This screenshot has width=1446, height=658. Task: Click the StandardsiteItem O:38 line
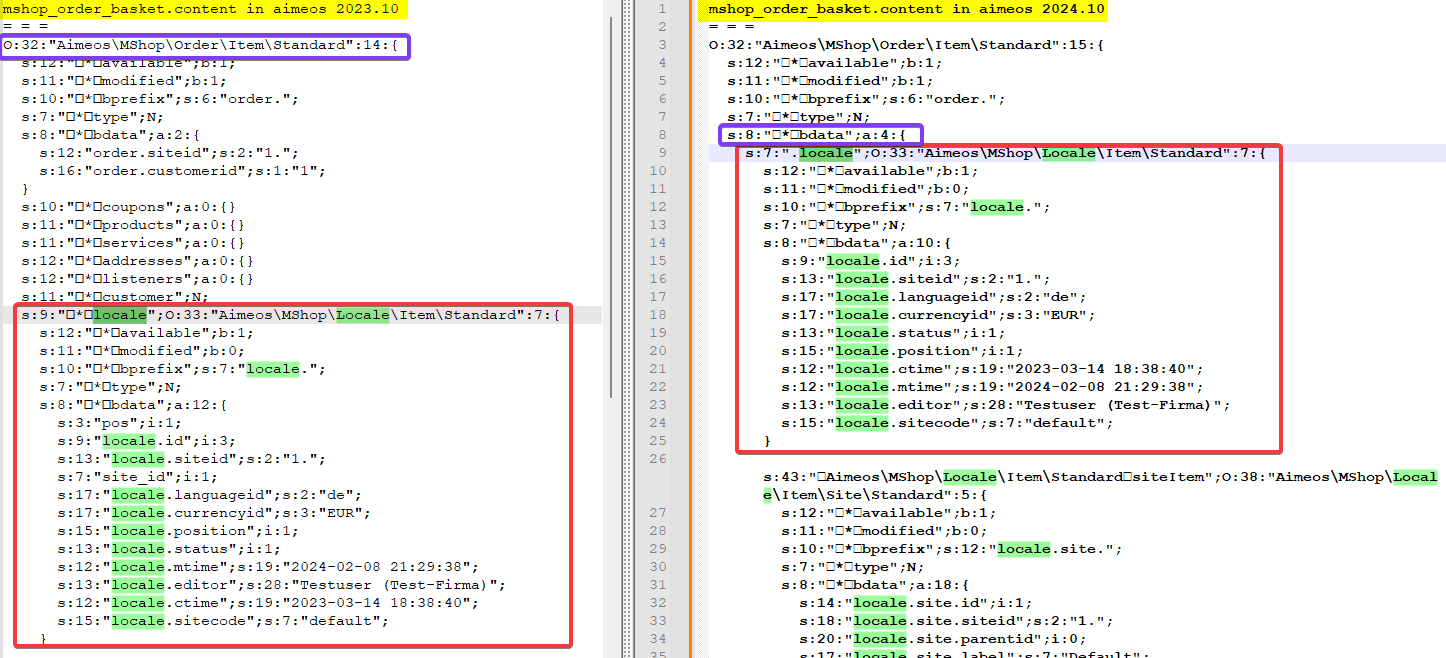(1100, 486)
